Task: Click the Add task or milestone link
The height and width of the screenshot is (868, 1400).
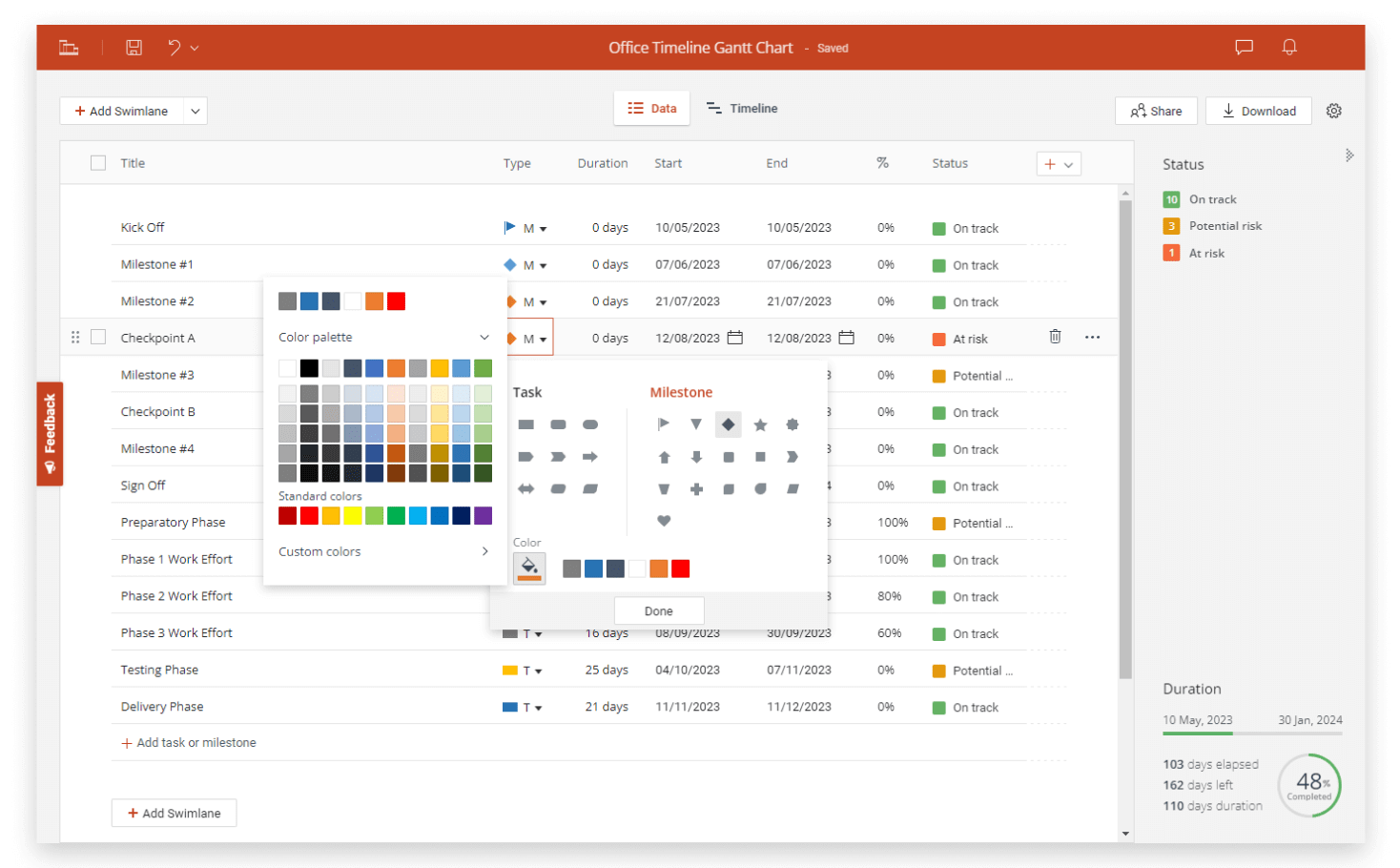Action: (188, 742)
